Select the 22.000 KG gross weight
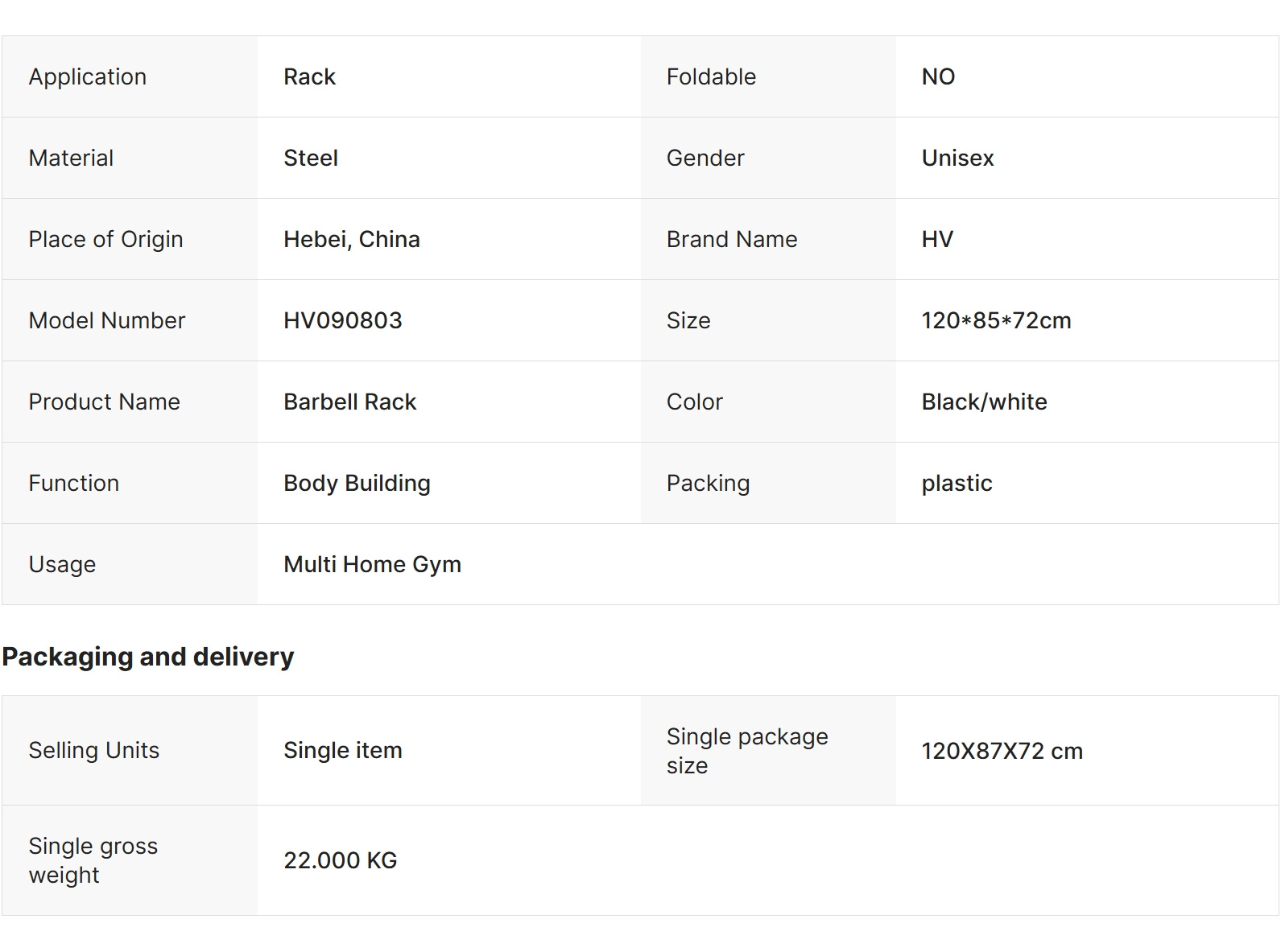Image resolution: width=1281 pixels, height=952 pixels. (341, 861)
